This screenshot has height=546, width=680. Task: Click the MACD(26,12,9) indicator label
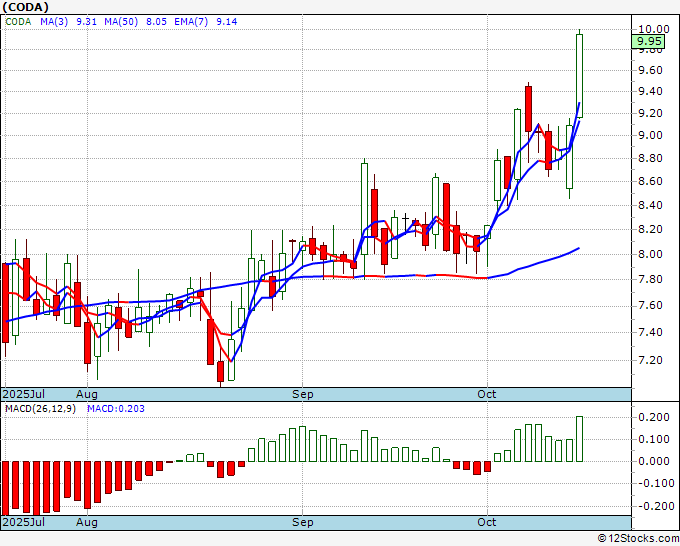40,409
